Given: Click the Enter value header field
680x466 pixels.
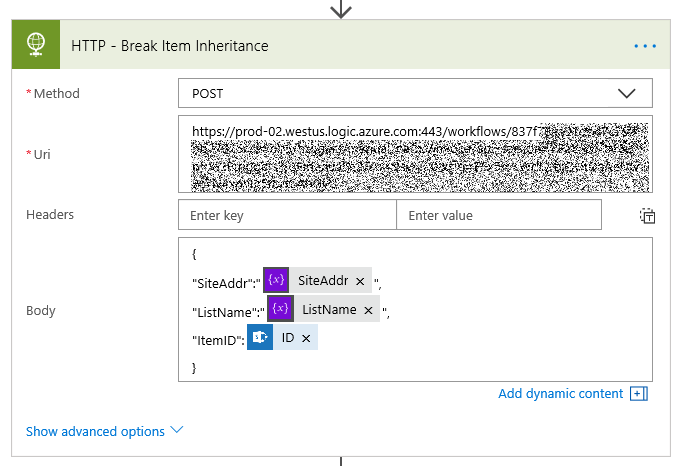Looking at the screenshot, I should coord(499,215).
